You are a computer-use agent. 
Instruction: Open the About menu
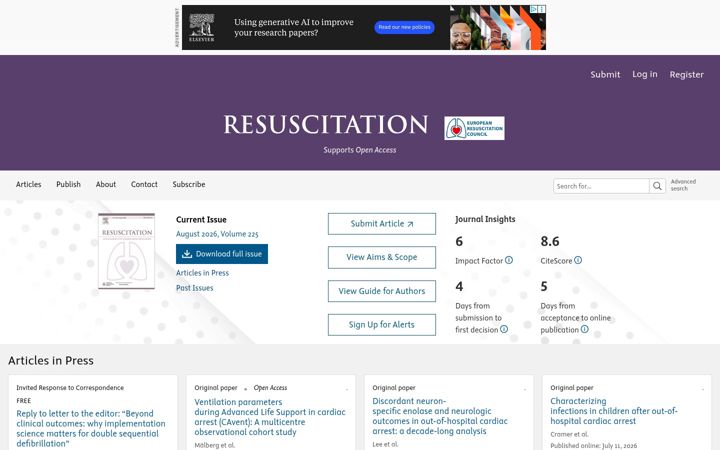pyautogui.click(x=106, y=184)
